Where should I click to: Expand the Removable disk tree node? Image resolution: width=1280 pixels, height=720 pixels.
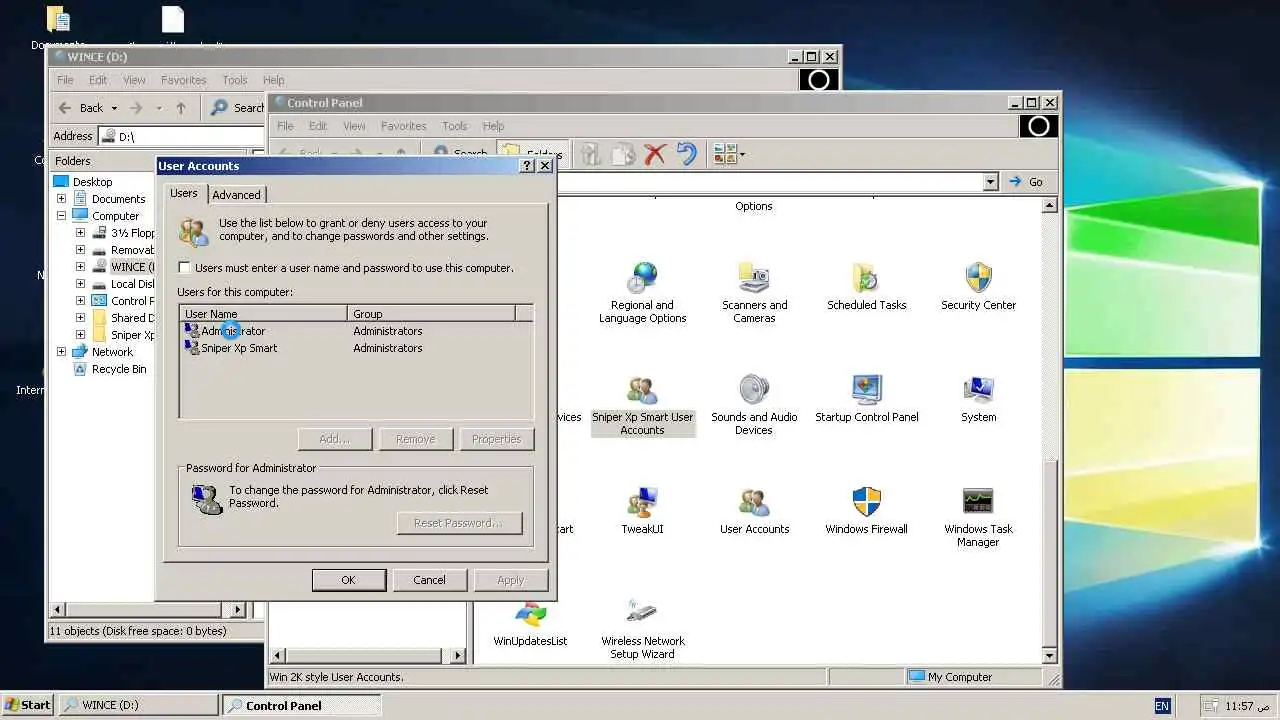point(80,250)
